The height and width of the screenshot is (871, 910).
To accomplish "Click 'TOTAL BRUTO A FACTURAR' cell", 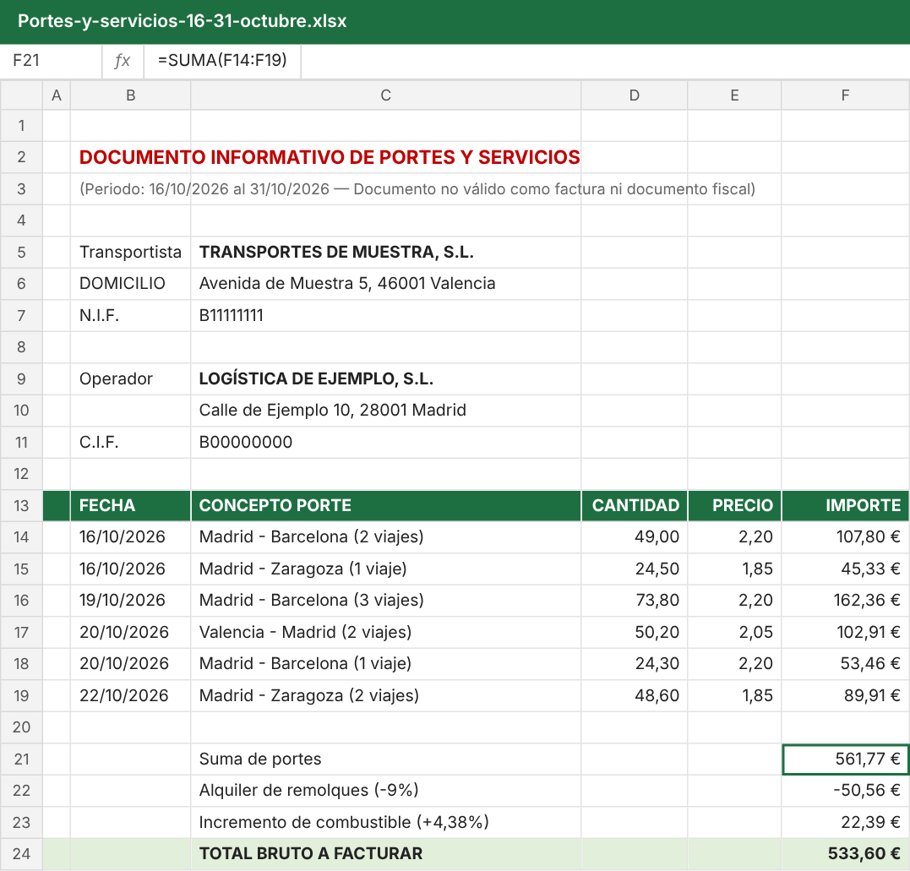I will (x=385, y=854).
